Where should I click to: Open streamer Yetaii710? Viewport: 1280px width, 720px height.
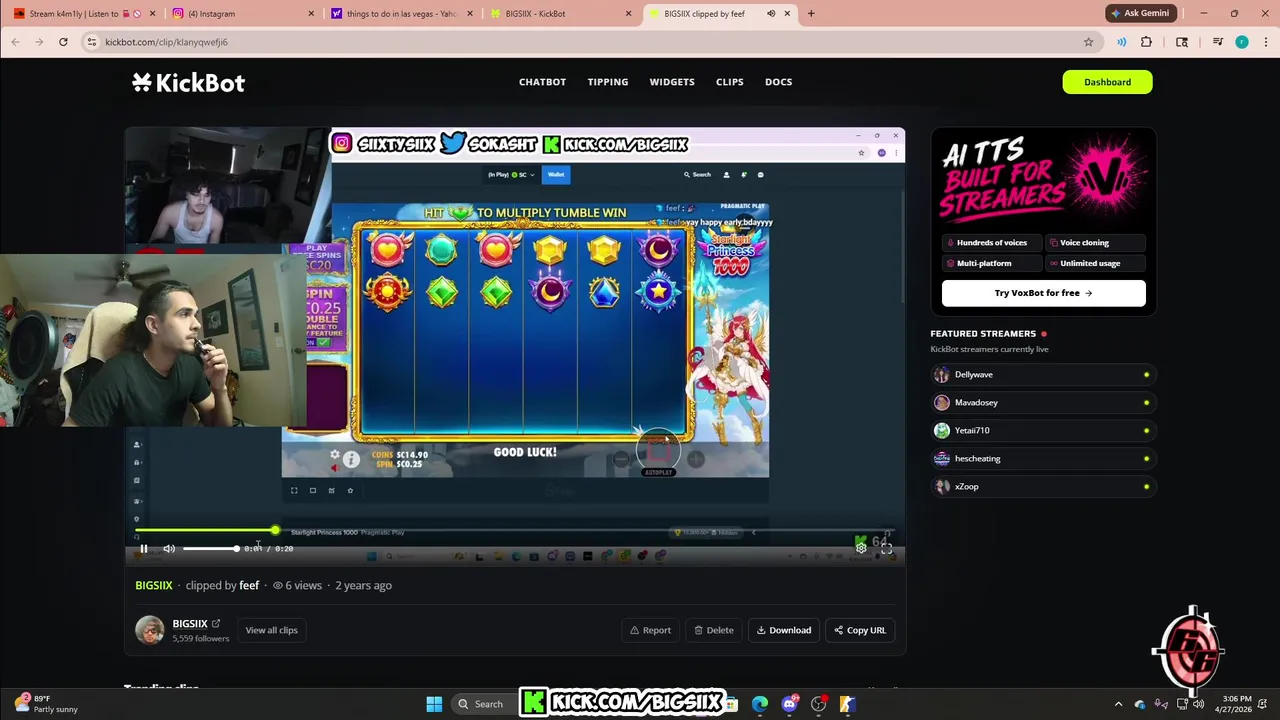click(x=1043, y=430)
